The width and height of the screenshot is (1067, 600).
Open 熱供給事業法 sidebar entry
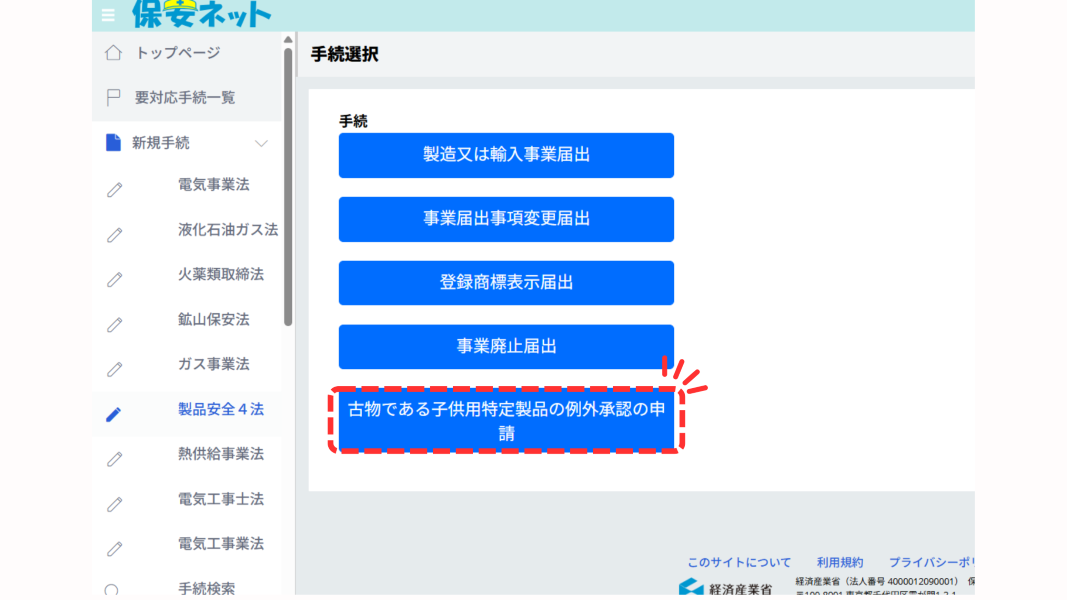click(x=220, y=454)
